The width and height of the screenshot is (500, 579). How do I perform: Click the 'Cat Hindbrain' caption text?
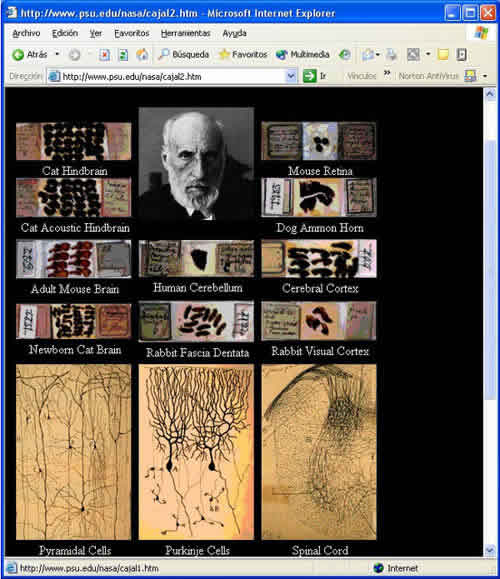[75, 171]
